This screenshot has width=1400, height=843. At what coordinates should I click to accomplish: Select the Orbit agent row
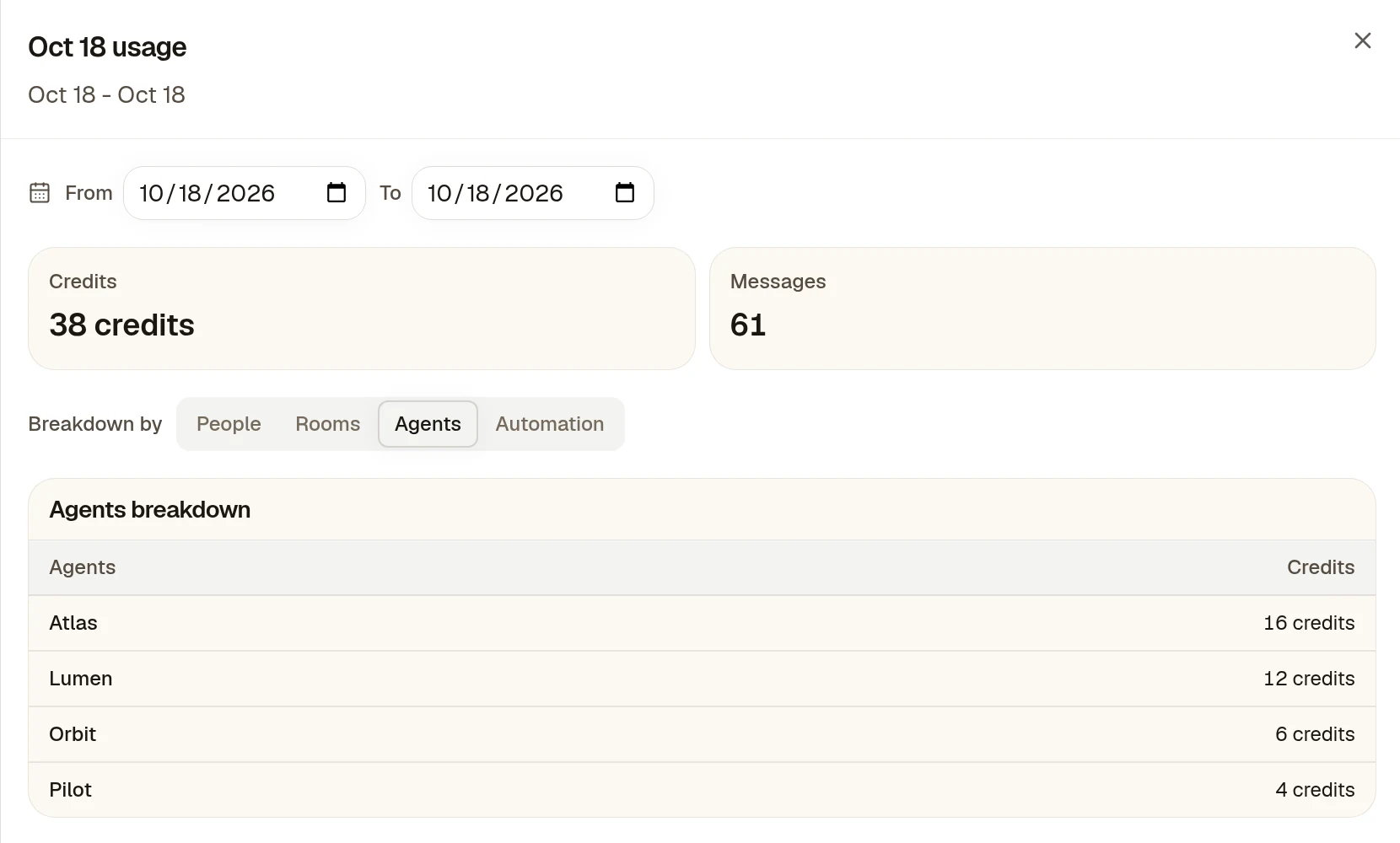pyautogui.click(x=702, y=734)
